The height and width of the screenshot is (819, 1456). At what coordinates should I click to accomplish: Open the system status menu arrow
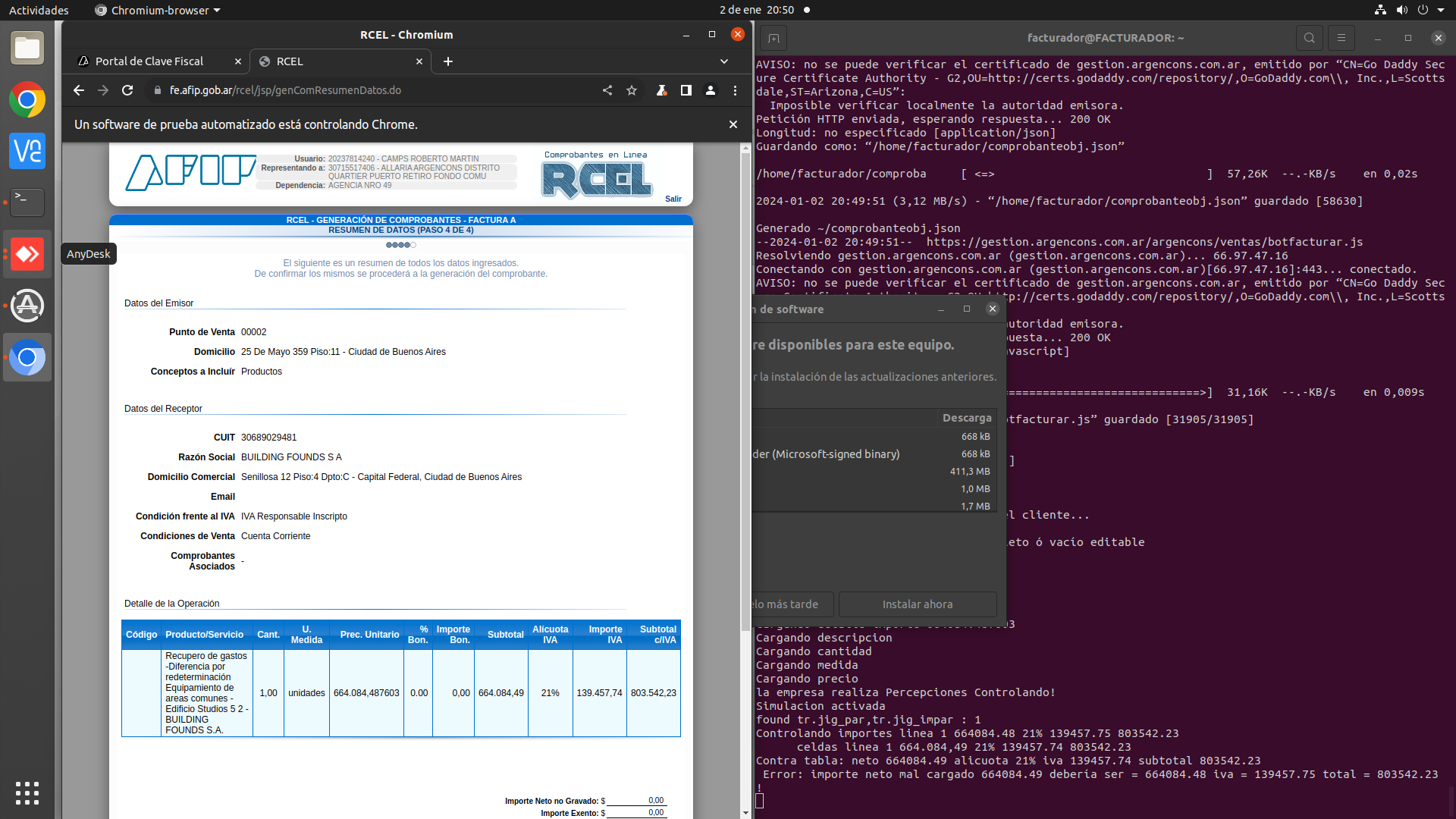1441,10
